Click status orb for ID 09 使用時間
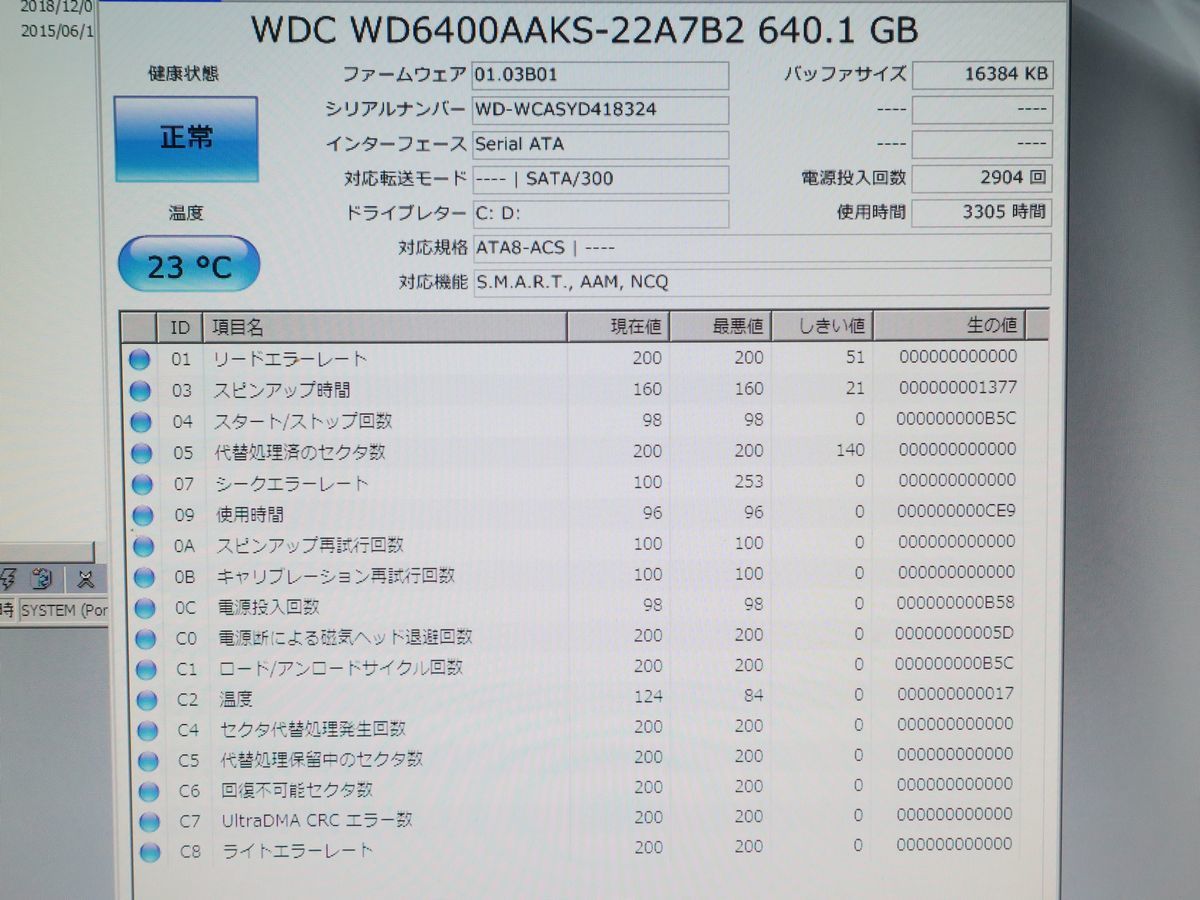1200x900 pixels. tap(143, 515)
